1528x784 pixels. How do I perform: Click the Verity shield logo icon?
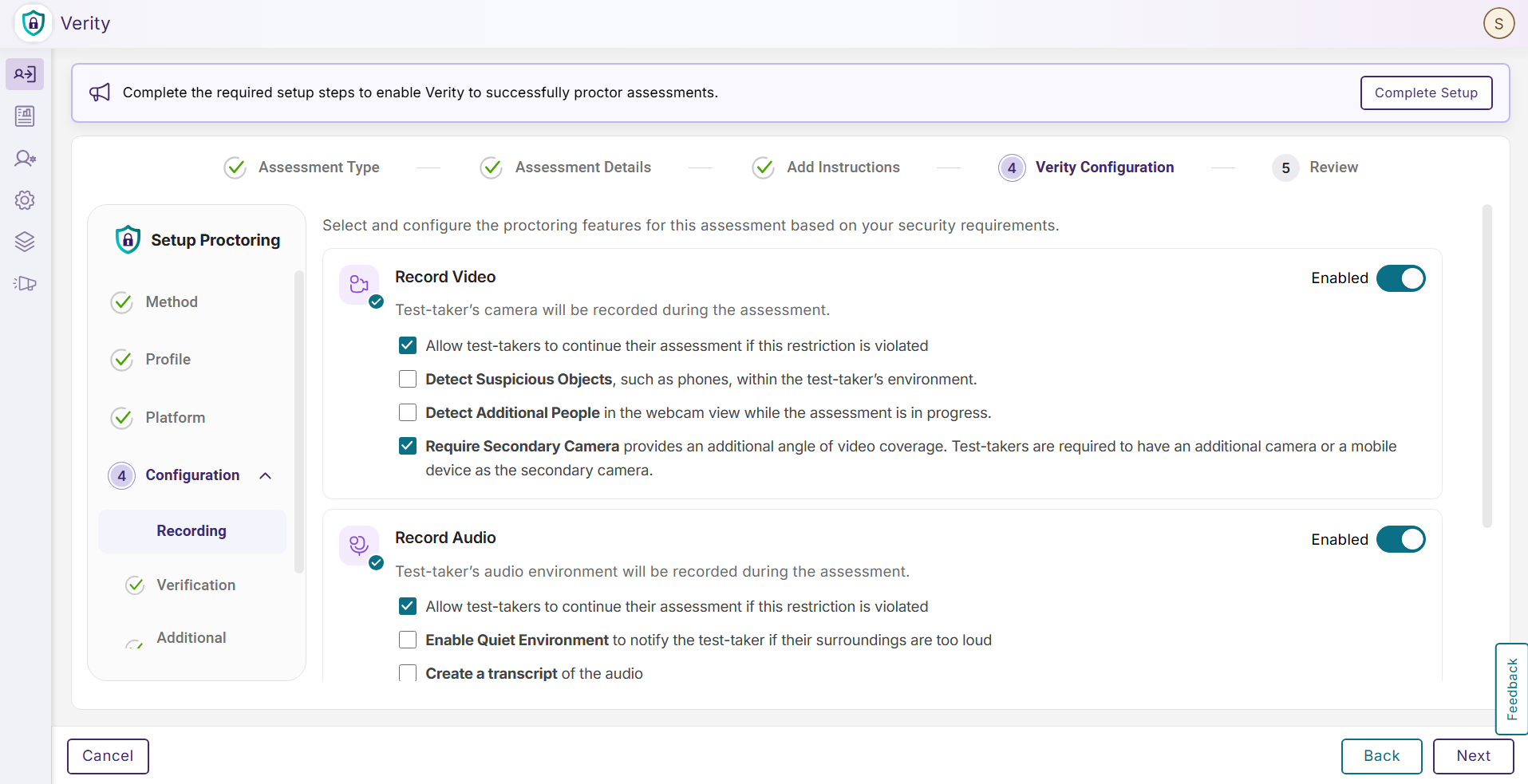point(33,23)
